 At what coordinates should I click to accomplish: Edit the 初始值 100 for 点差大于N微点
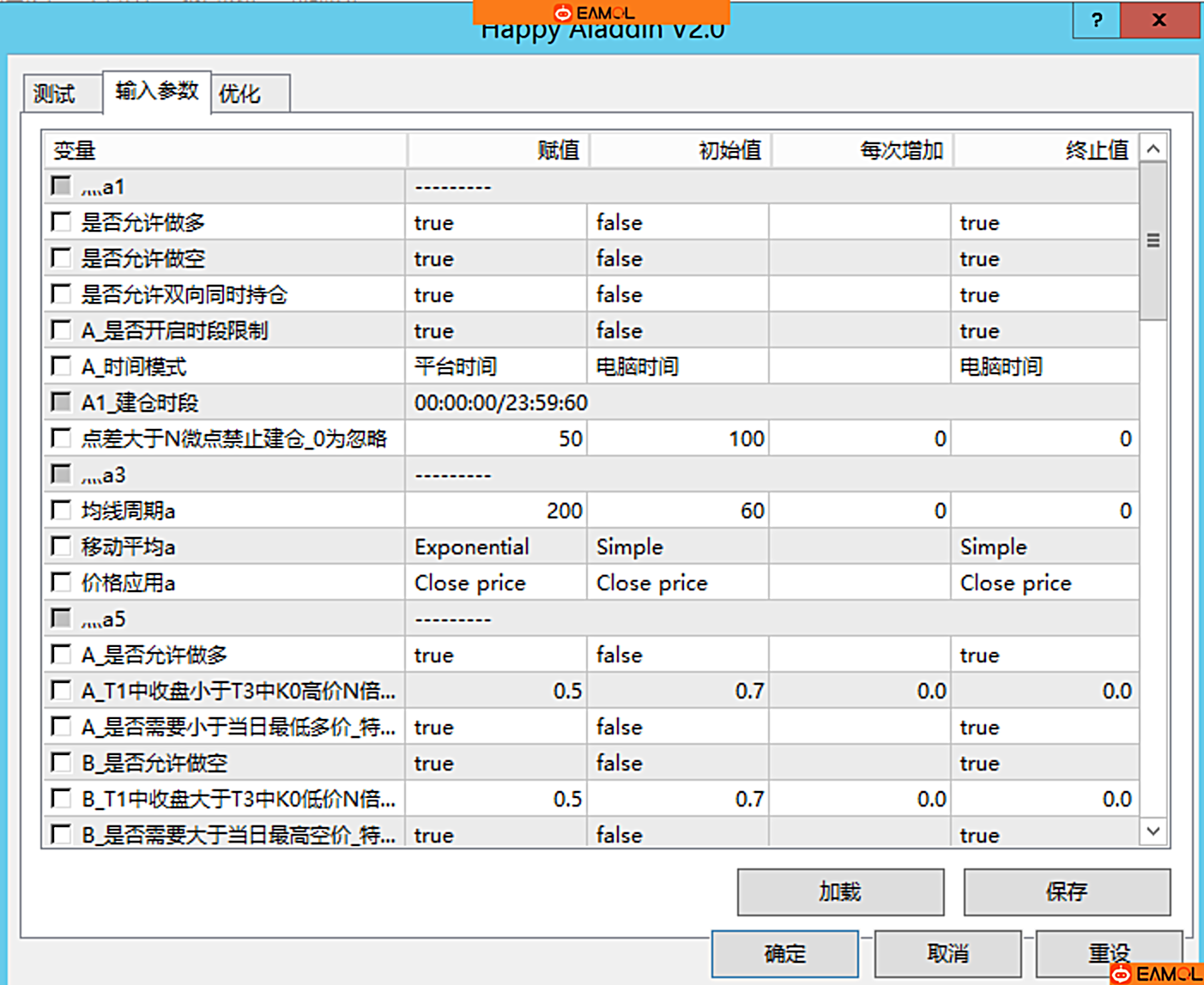click(678, 438)
